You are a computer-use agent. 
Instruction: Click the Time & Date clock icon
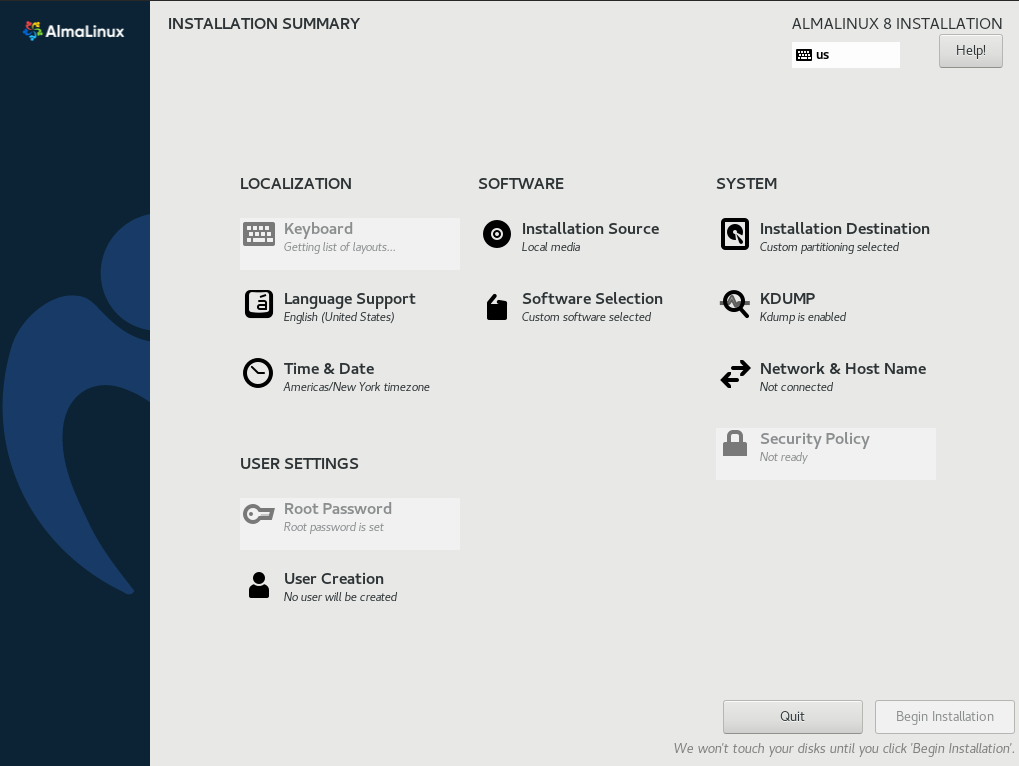pyautogui.click(x=258, y=374)
